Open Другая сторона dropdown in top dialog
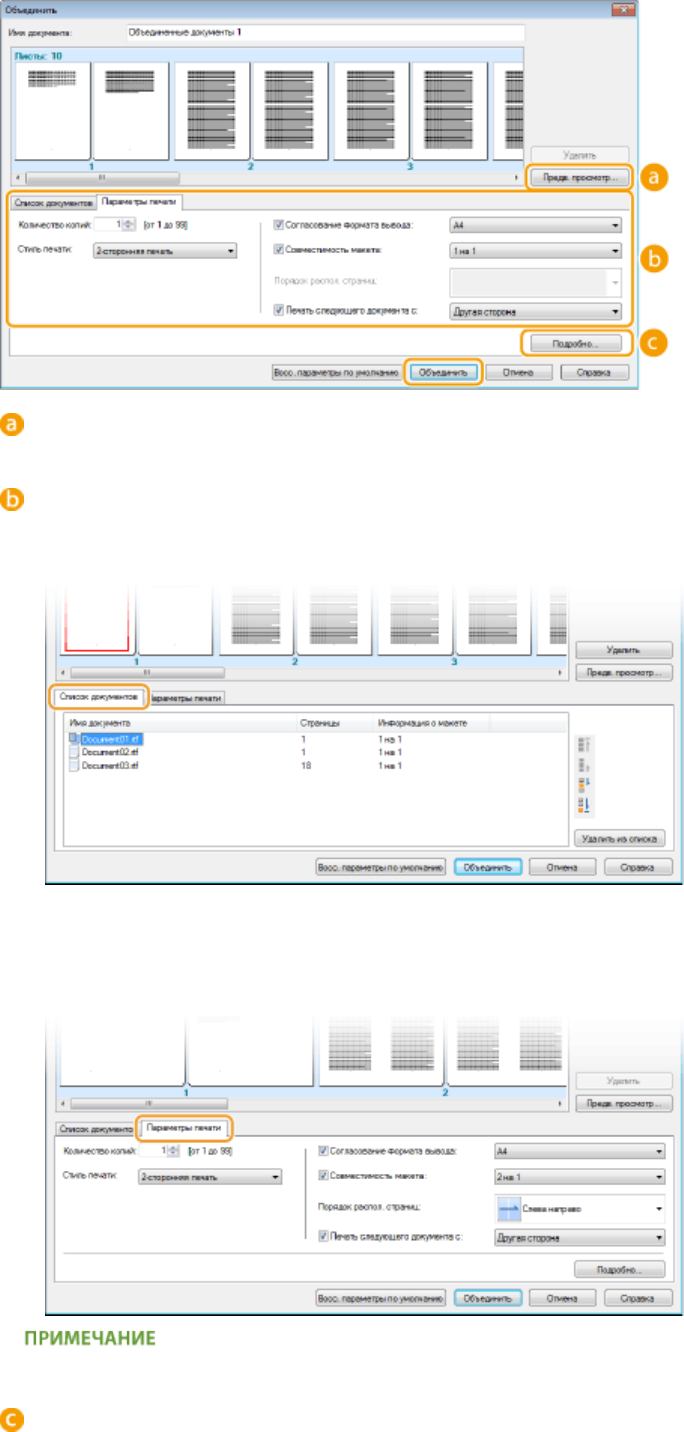The width and height of the screenshot is (684, 1432). point(535,311)
